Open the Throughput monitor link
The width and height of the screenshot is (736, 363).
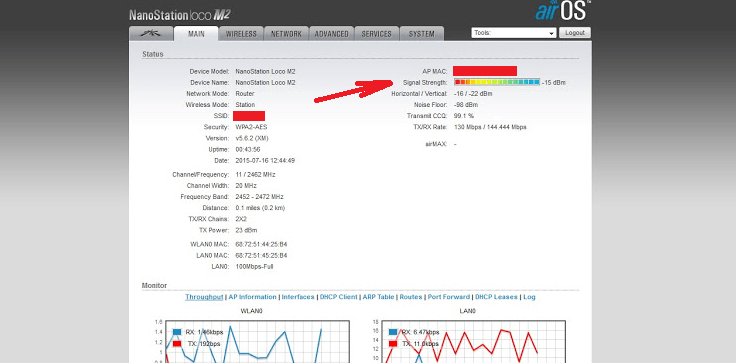(x=204, y=297)
